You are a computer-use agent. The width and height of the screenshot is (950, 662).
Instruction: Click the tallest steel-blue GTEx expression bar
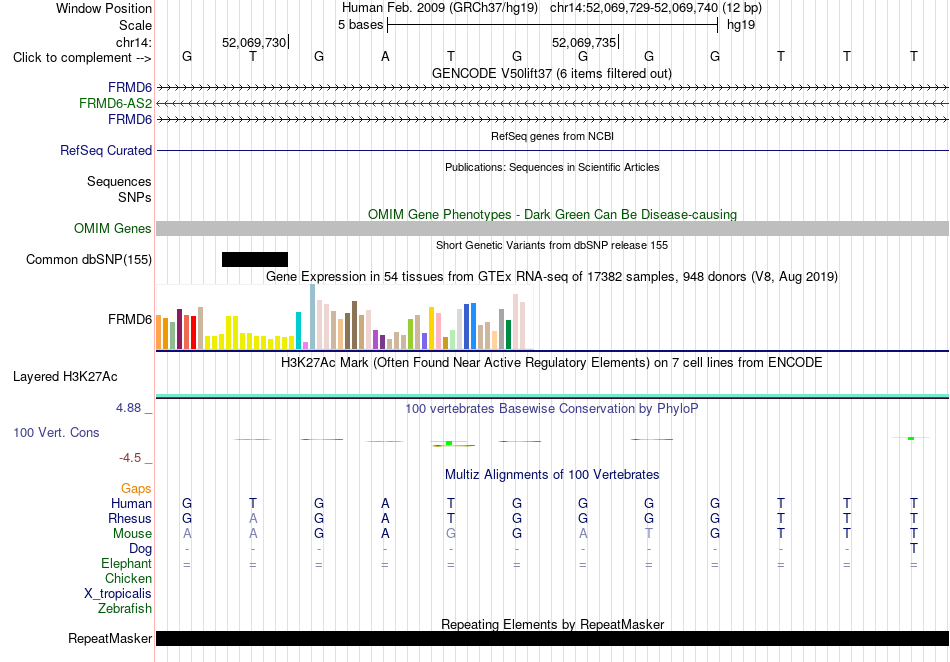click(313, 317)
